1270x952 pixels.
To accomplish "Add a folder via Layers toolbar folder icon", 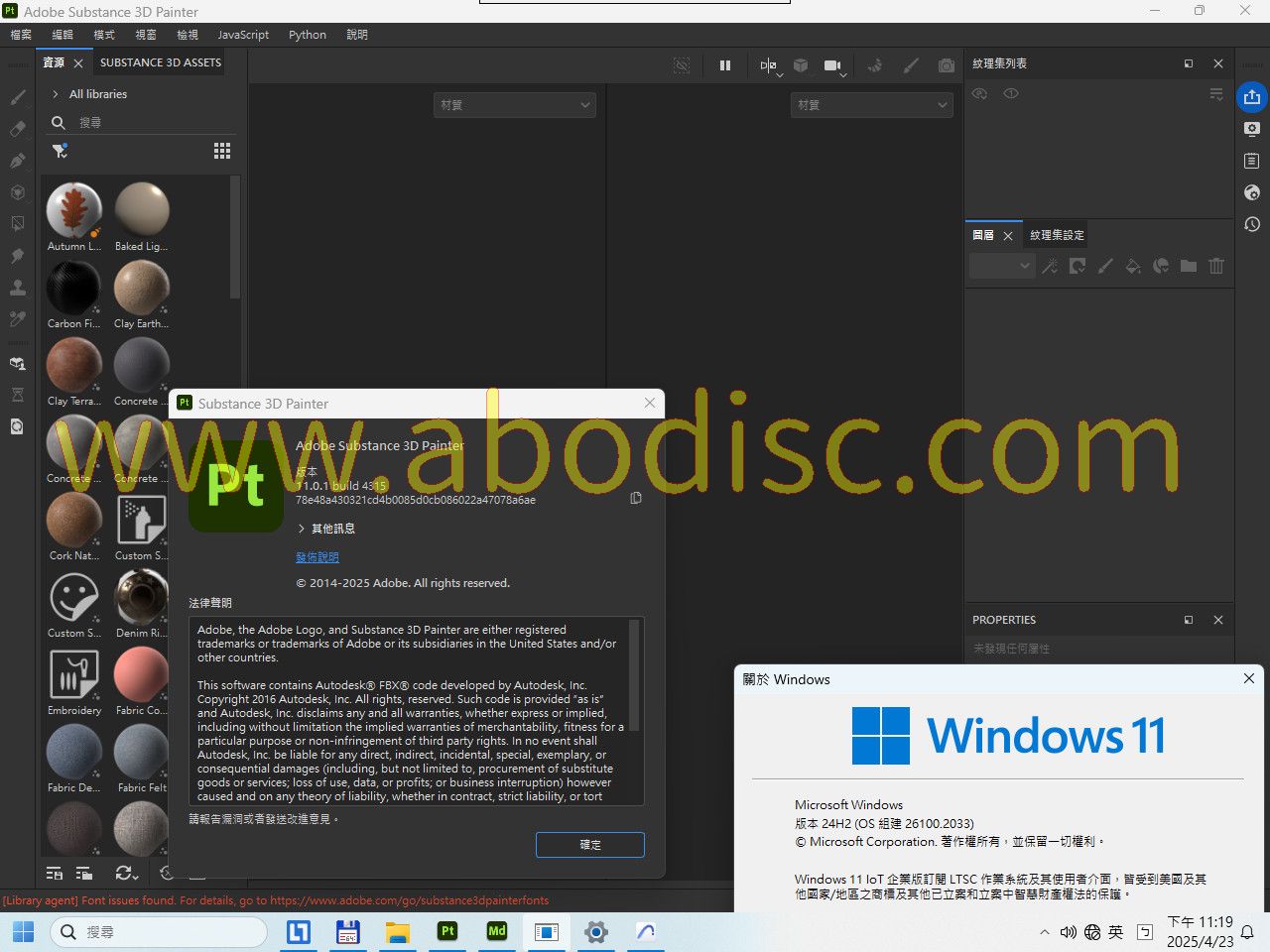I will tap(1189, 266).
